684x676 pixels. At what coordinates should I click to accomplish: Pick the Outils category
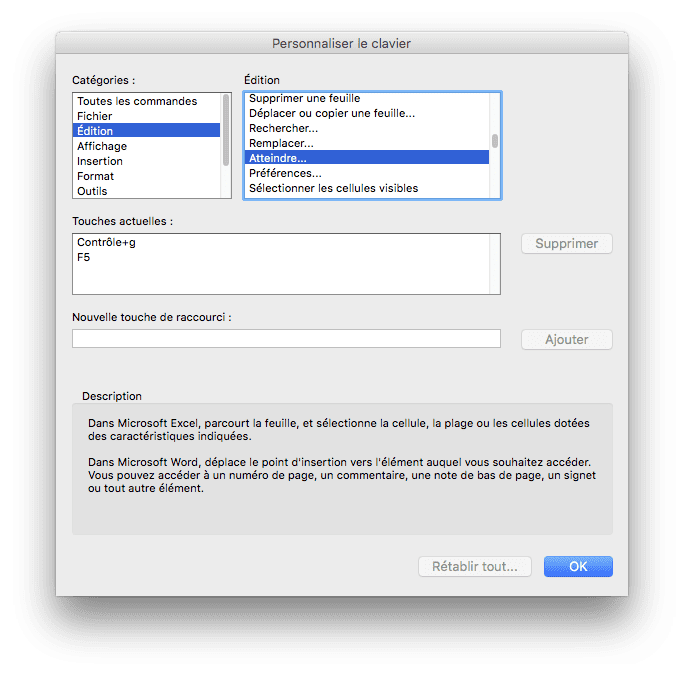click(147, 191)
